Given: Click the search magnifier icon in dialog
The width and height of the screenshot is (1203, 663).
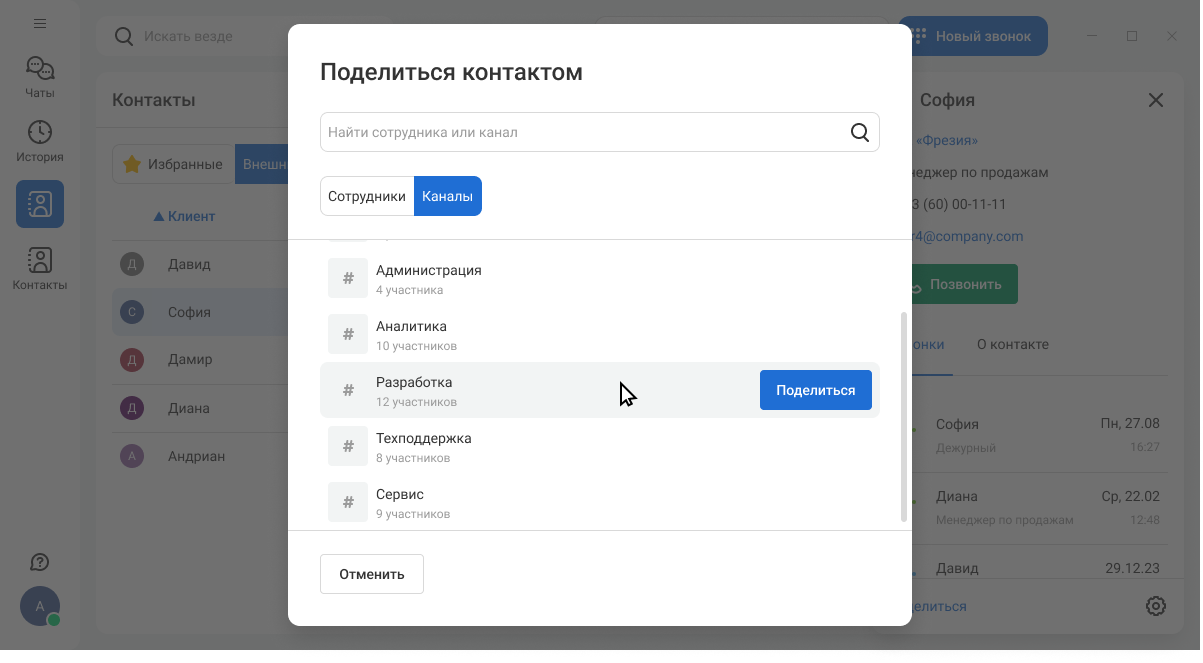Looking at the screenshot, I should pyautogui.click(x=859, y=133).
